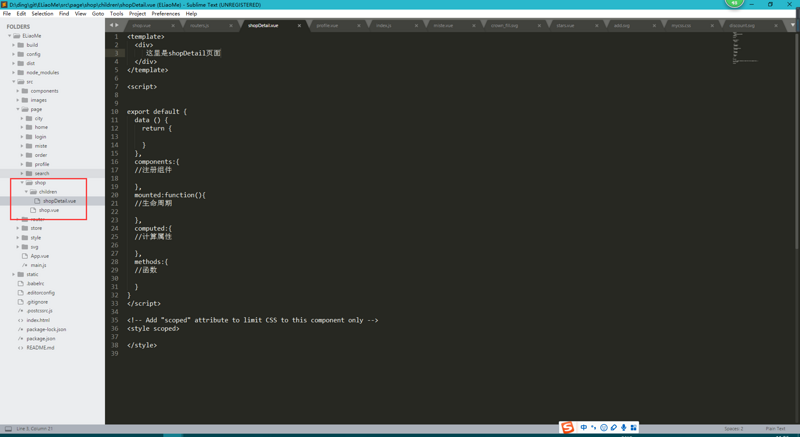Click the dist folder icon
The height and width of the screenshot is (437, 800).
click(21, 63)
